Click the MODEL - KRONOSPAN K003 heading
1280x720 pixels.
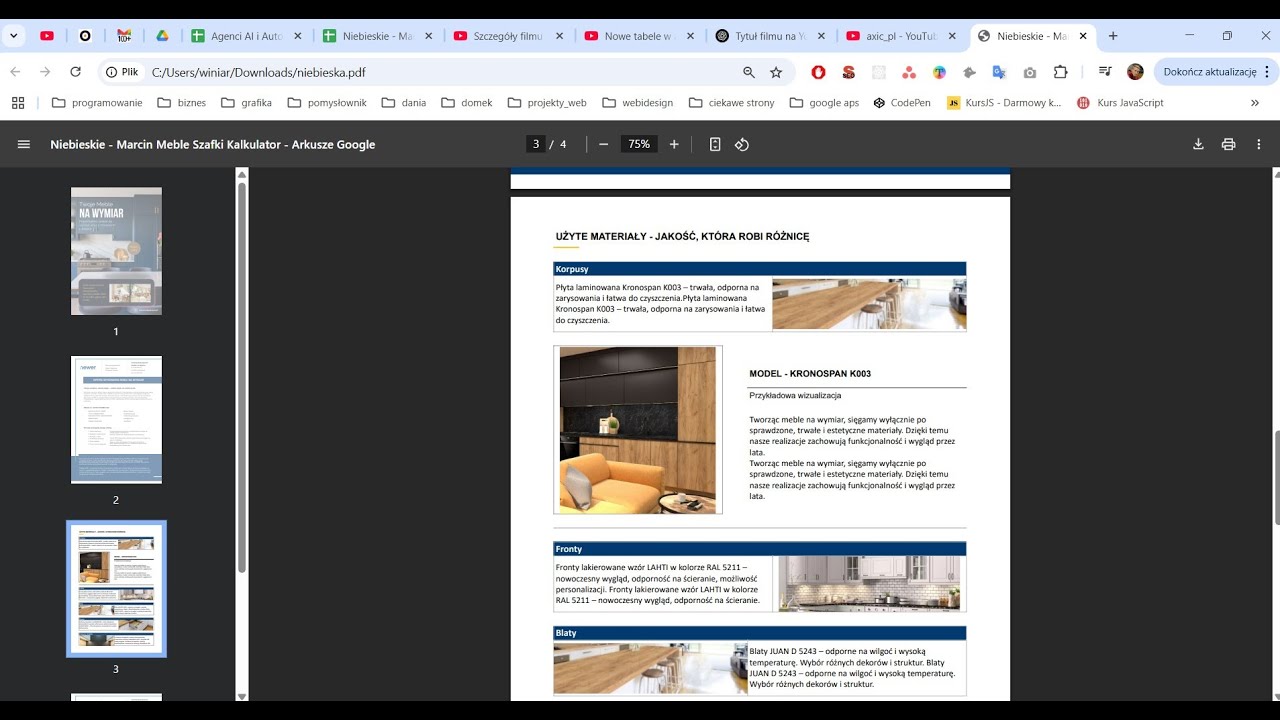point(810,374)
